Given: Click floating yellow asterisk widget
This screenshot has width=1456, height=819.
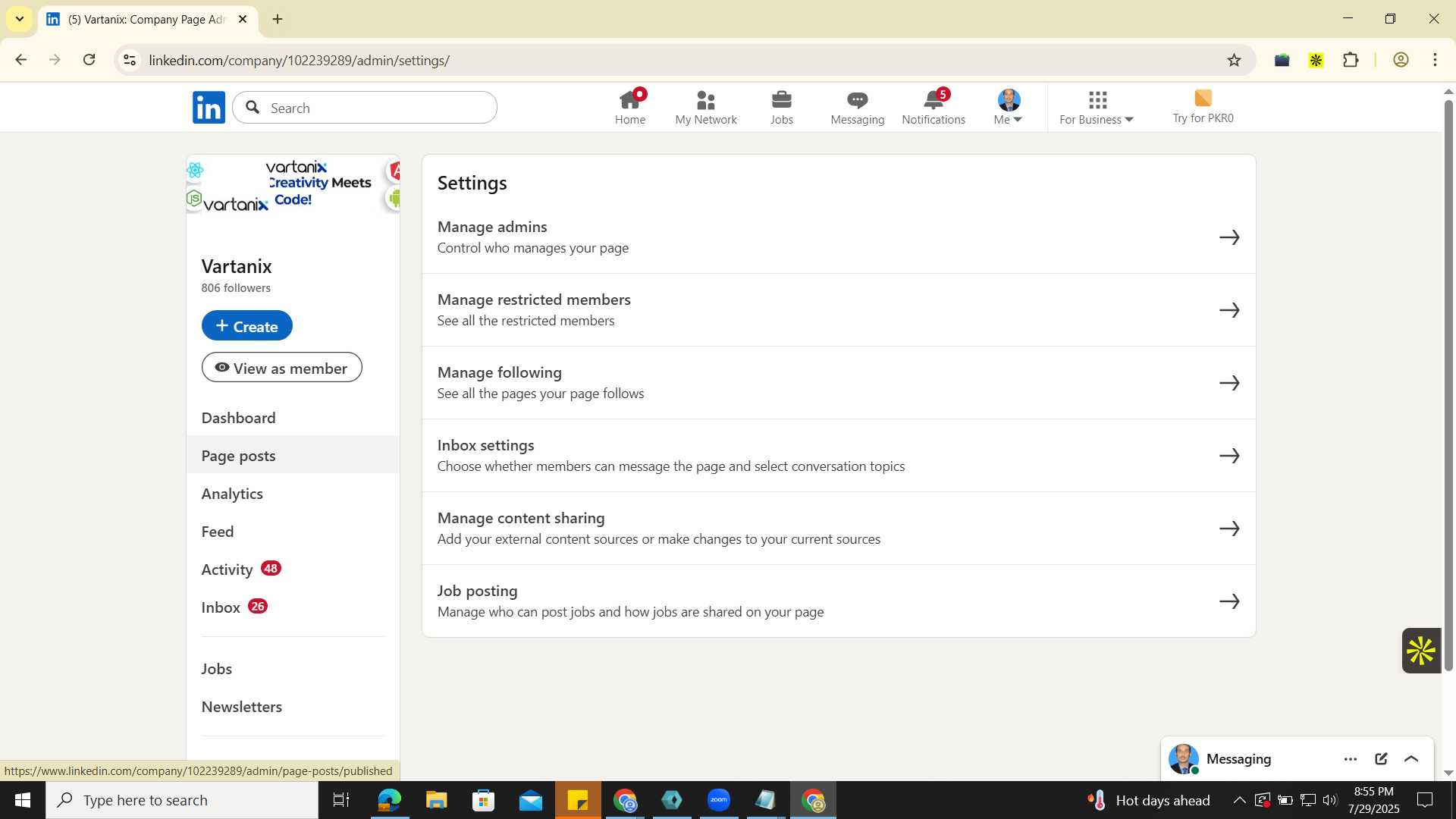Looking at the screenshot, I should click(x=1421, y=651).
